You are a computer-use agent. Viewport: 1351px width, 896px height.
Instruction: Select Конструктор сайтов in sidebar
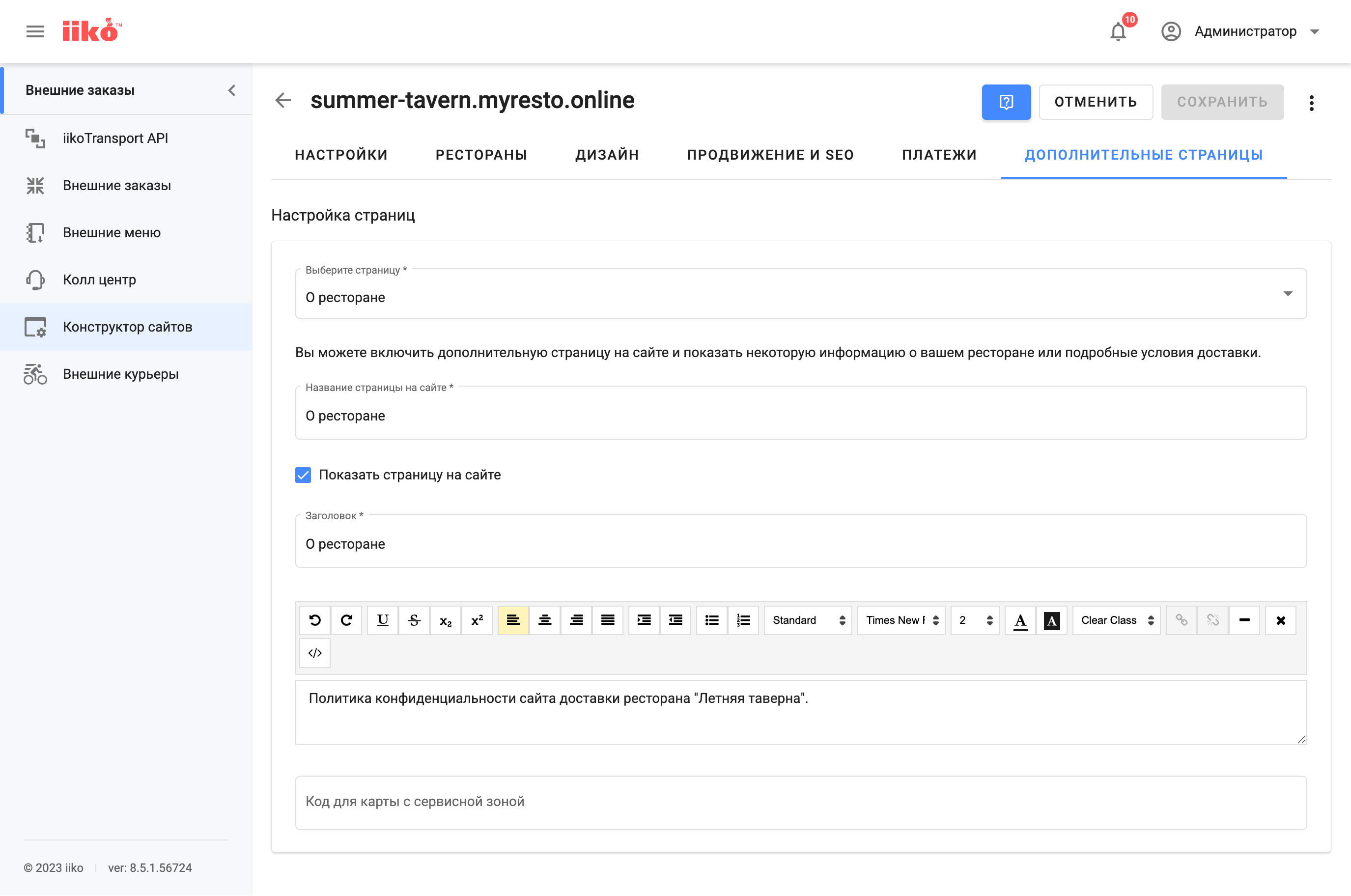[x=126, y=327]
